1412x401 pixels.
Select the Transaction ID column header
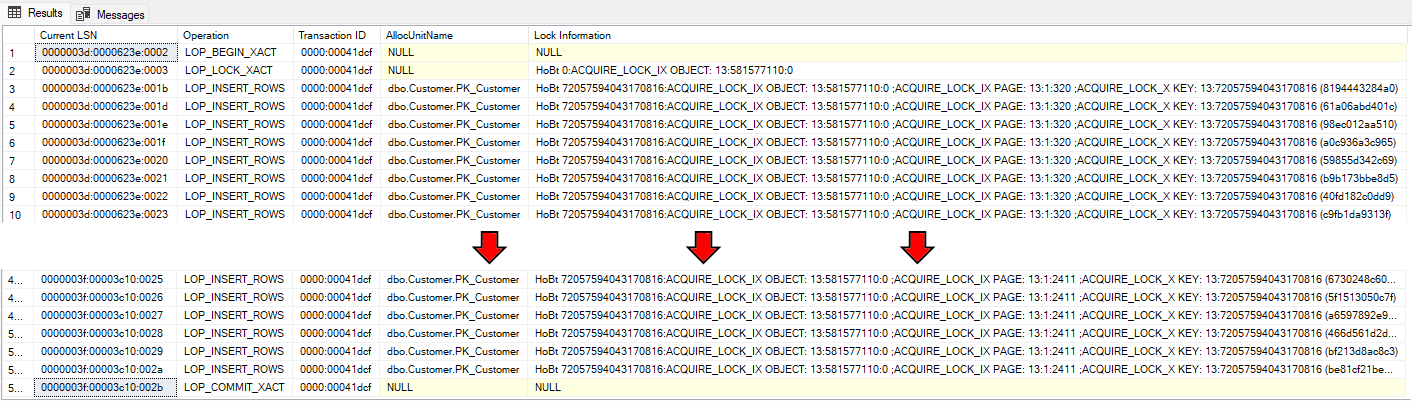pos(338,35)
